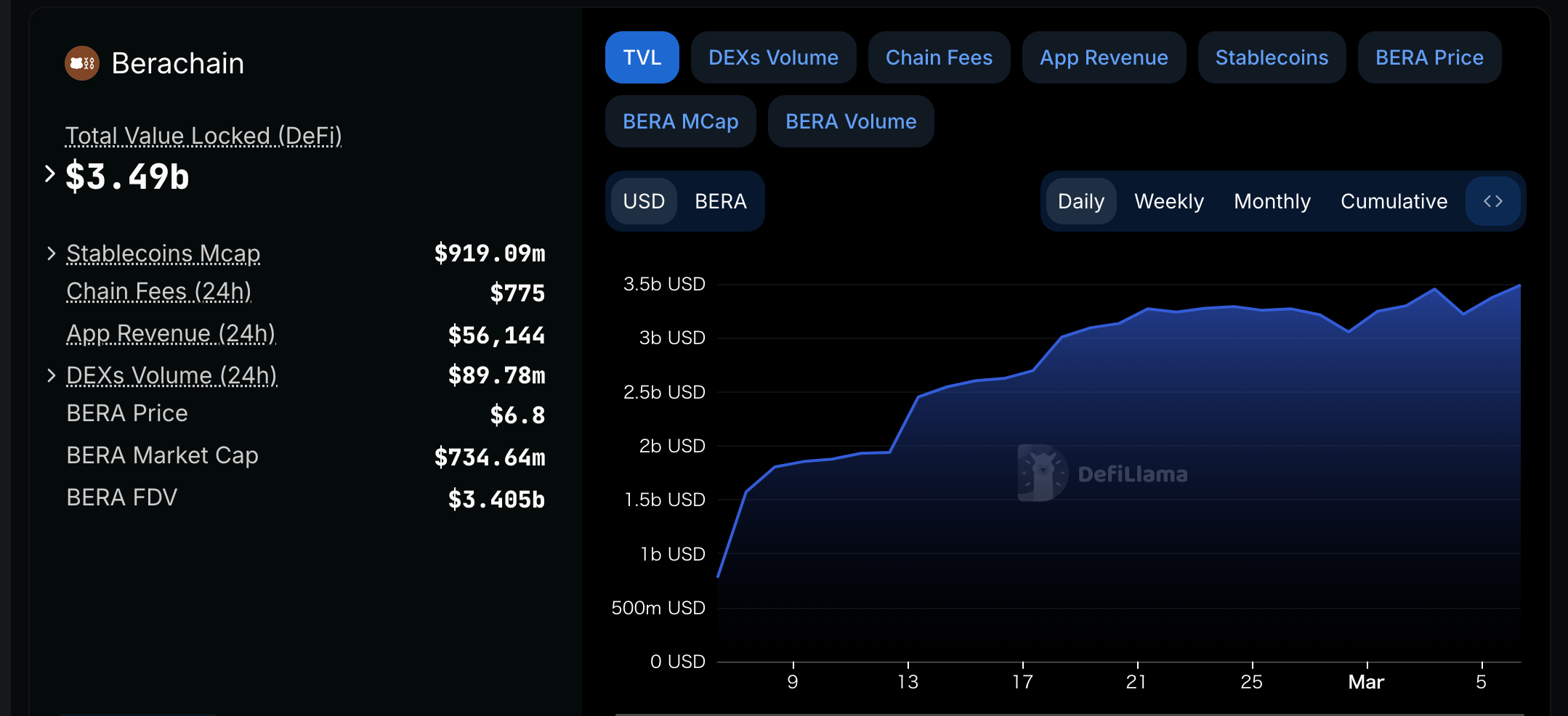Enable the Stablecoins chart
Screen dimensions: 1568x716
point(1272,57)
